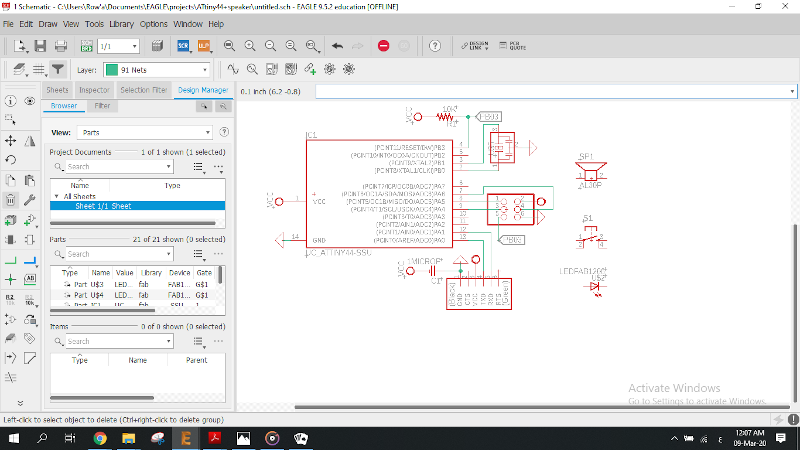Select Sheet 1/1 Sheet row
Screen dimensions: 800x450
pos(137,206)
